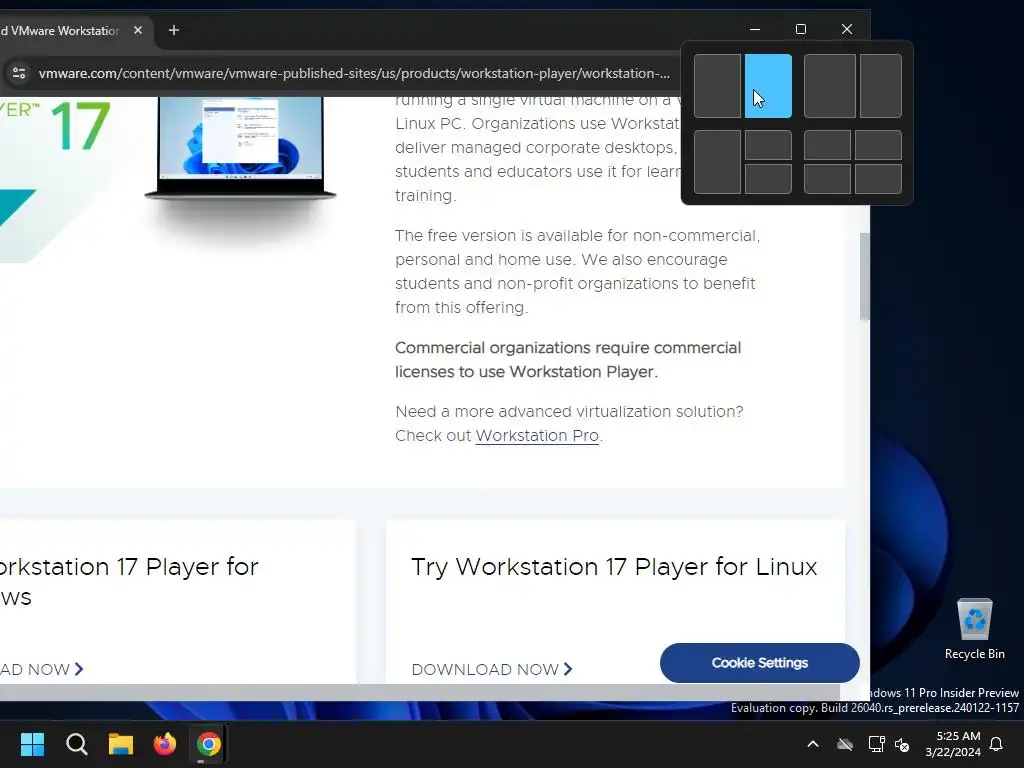The image size is (1024, 768).
Task: Select the Recycle Bin desktop icon
Action: pos(974,629)
